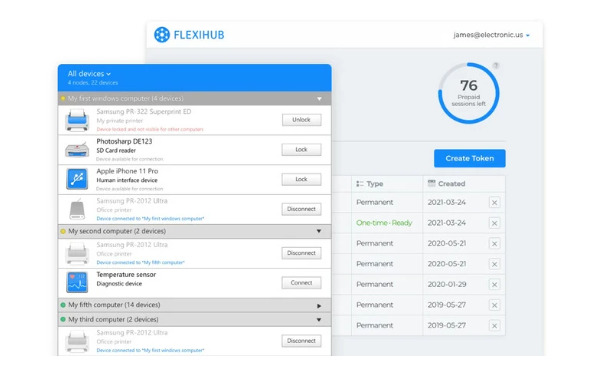The image size is (589, 390).
Task: Click the drive icon under first computer
Action: [x=77, y=209]
